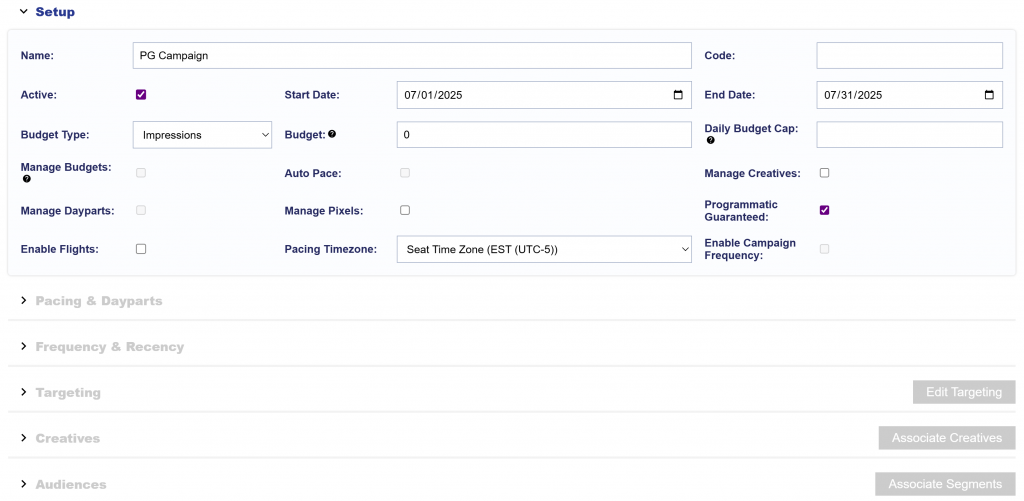1024x501 pixels.
Task: Disable the Programmatic Guaranteed checkbox
Action: [x=824, y=210]
